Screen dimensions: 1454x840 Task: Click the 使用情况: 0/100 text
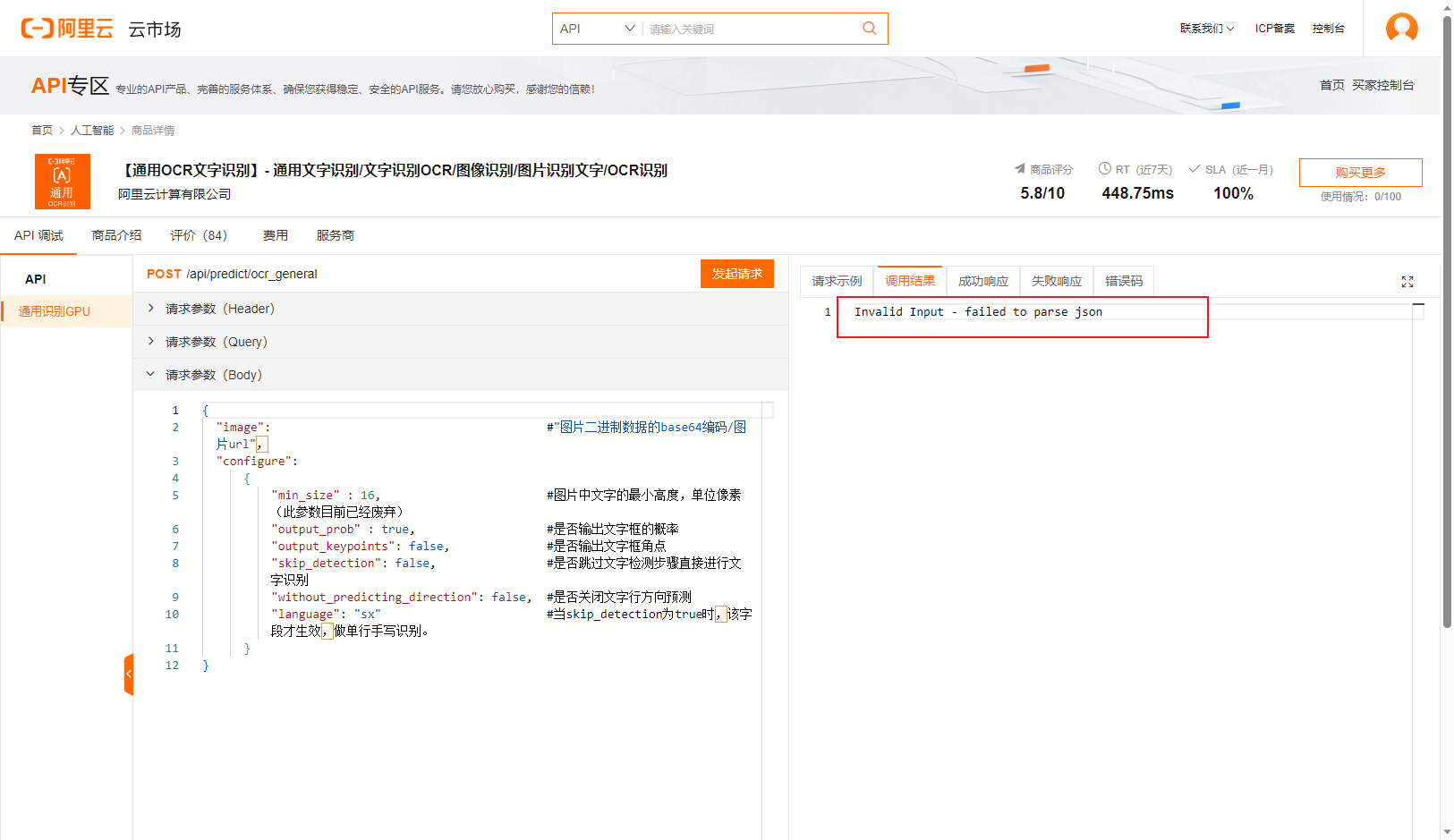pyautogui.click(x=1360, y=197)
